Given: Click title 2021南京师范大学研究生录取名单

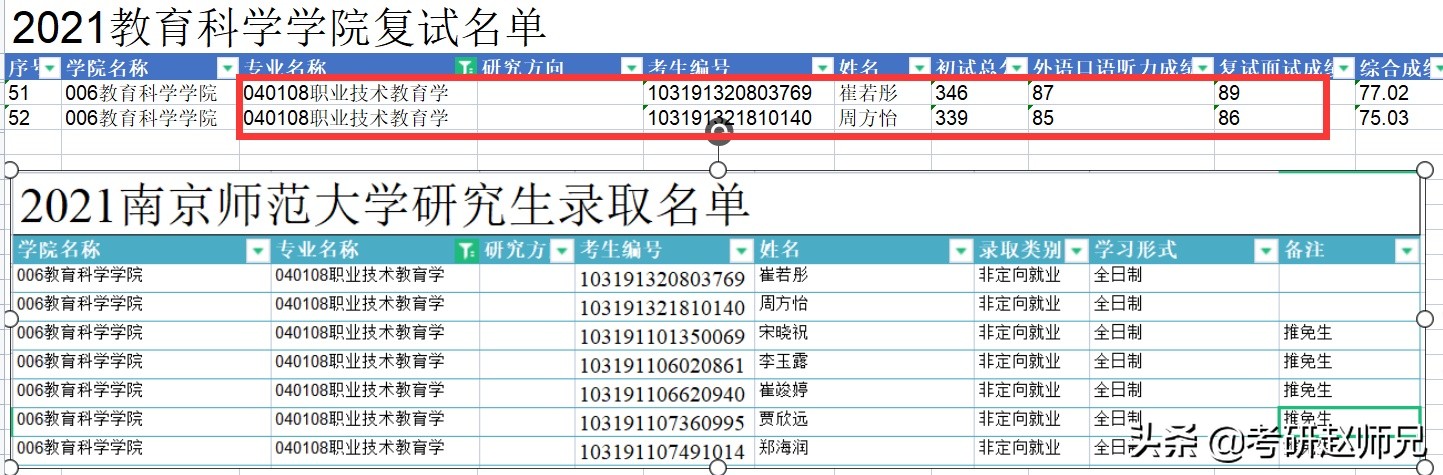Looking at the screenshot, I should 384,207.
